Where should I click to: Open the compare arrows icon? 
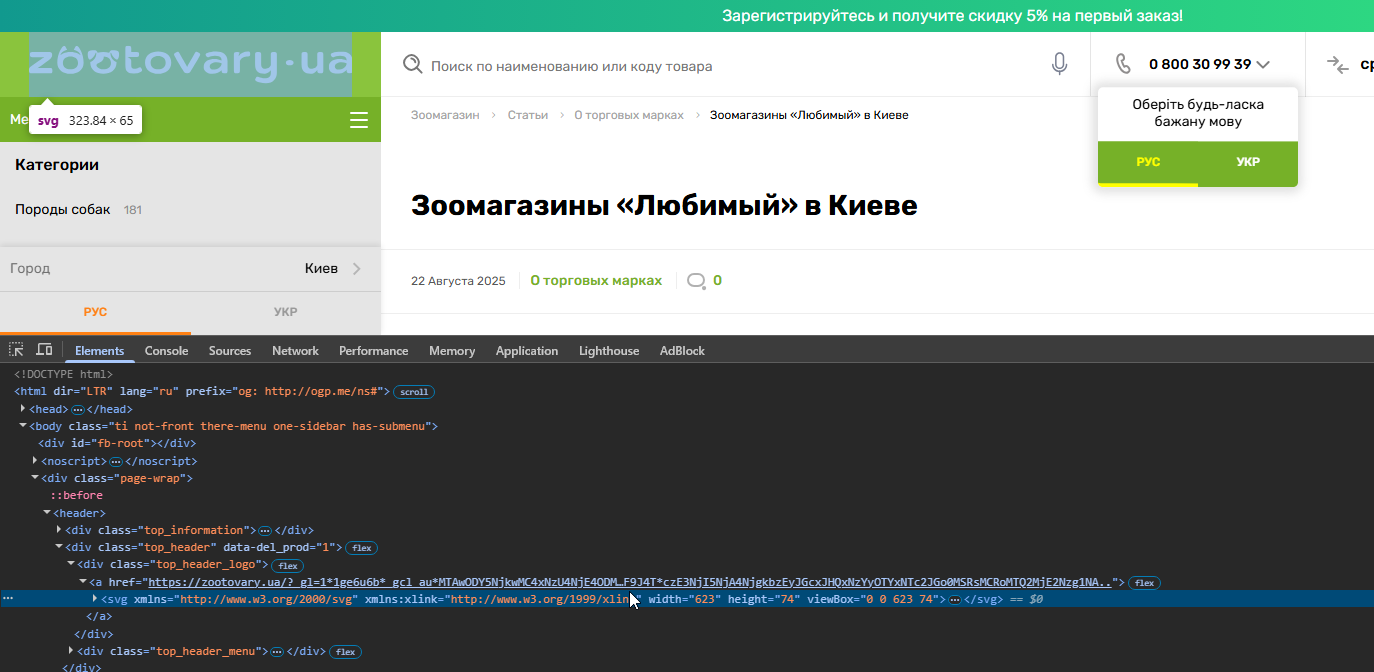point(1337,64)
